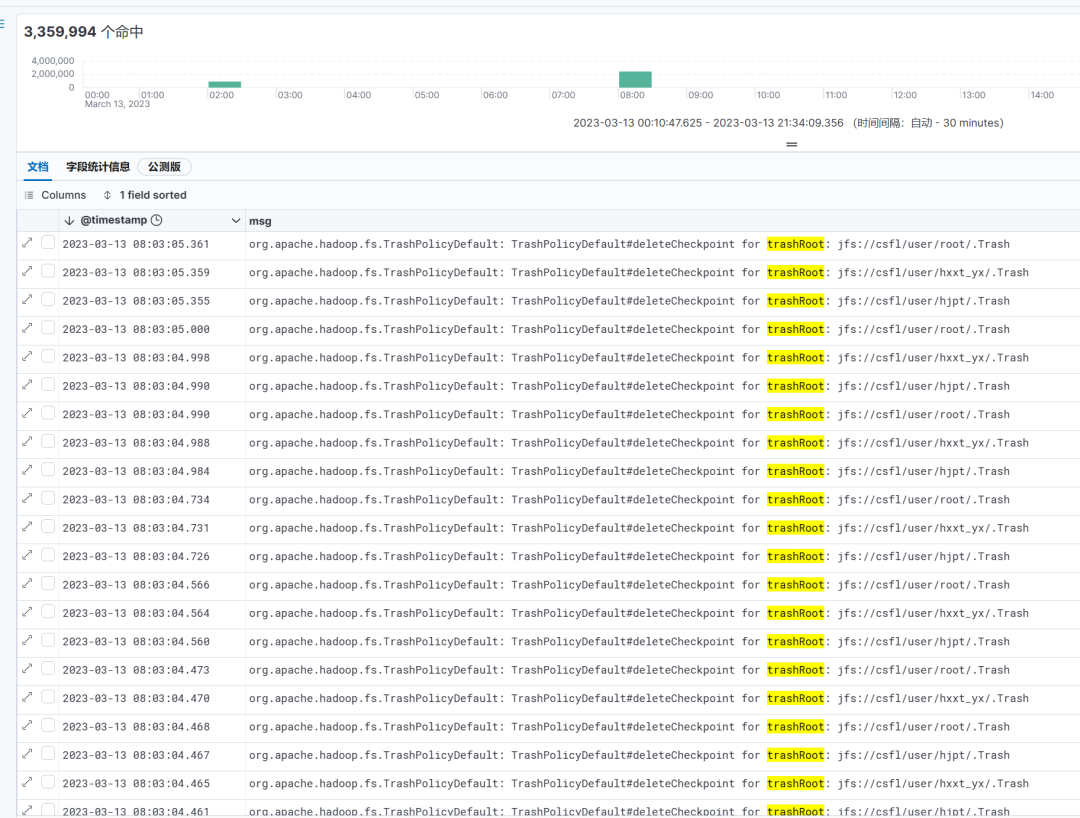Click the time interval text 自动 - 30 minutes
Image resolution: width=1080 pixels, height=818 pixels.
[956, 123]
